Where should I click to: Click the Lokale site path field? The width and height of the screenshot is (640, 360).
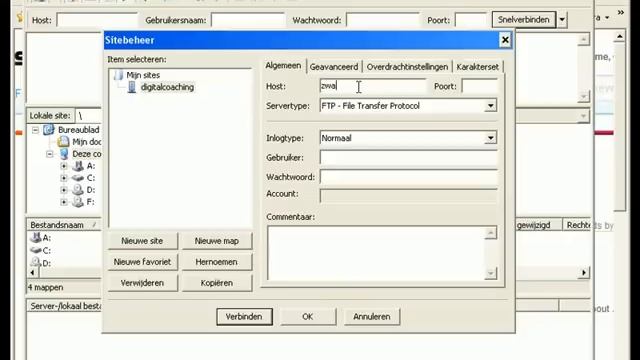tap(88, 116)
